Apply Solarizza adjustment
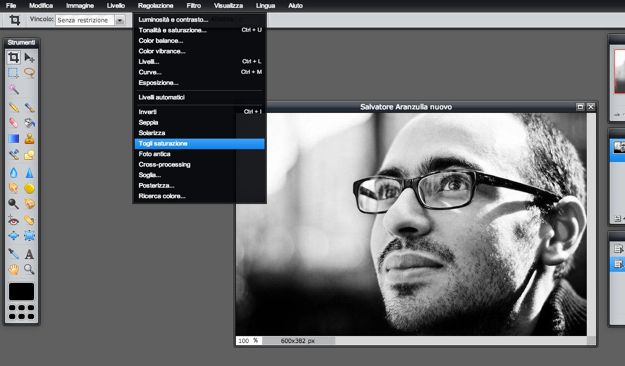 199,133
